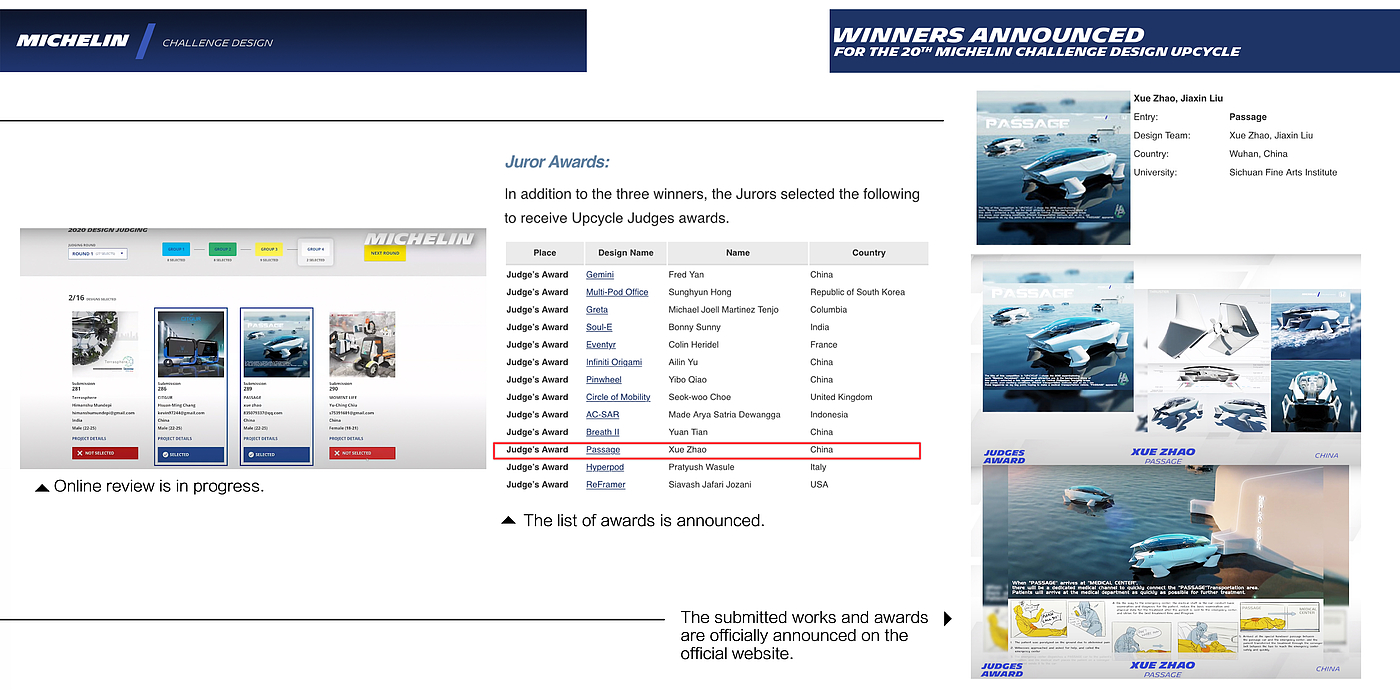Click country cell 'Republic of South Korea'
This screenshot has width=1400, height=700.
(857, 292)
